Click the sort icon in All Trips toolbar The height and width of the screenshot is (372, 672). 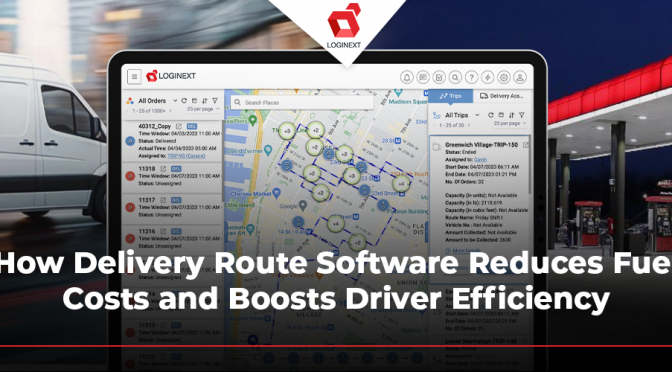[511, 115]
